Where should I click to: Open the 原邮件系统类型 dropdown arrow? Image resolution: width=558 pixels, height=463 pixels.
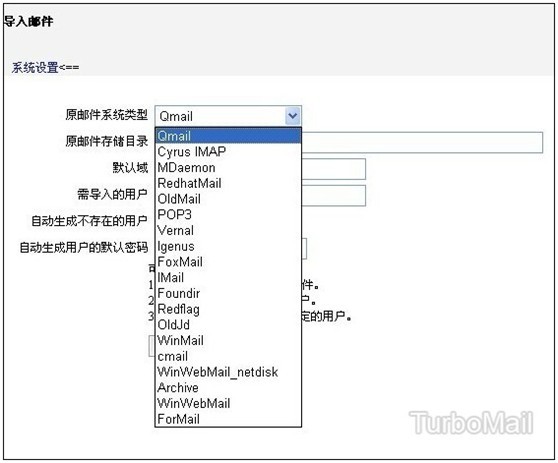click(x=293, y=116)
